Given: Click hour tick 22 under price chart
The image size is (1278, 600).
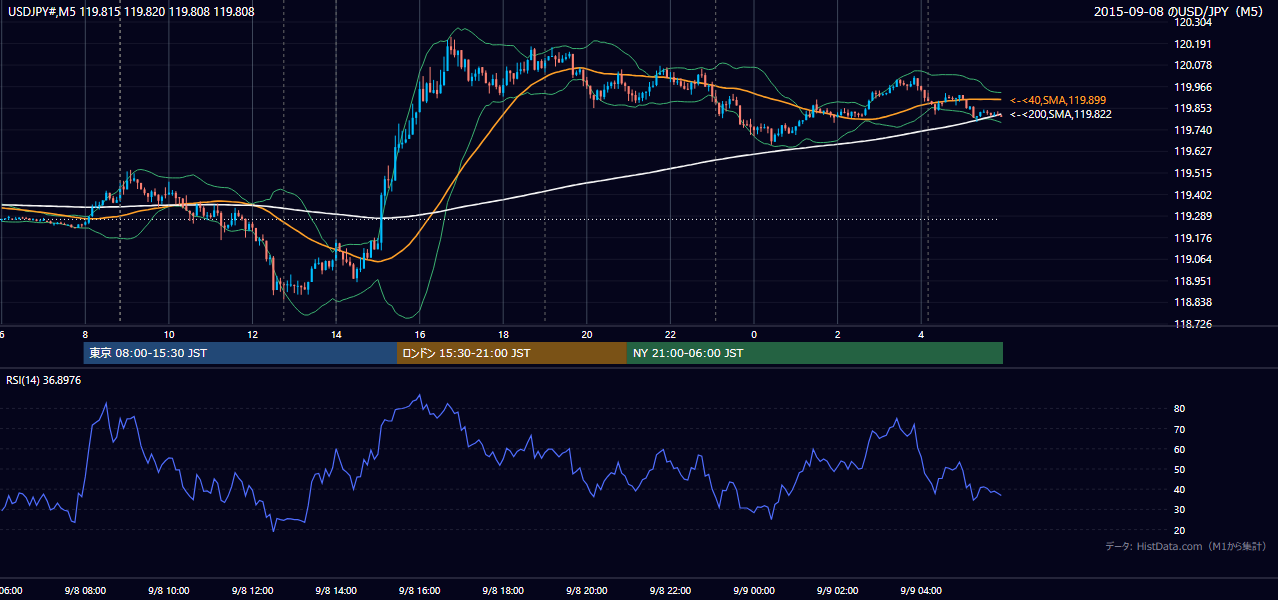Looking at the screenshot, I should click(x=670, y=334).
